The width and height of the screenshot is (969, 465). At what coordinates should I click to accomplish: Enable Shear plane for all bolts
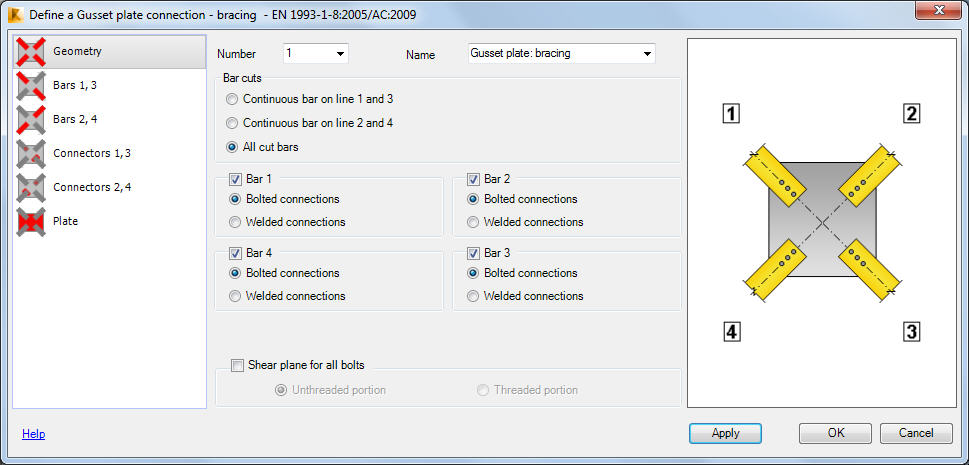click(x=237, y=365)
